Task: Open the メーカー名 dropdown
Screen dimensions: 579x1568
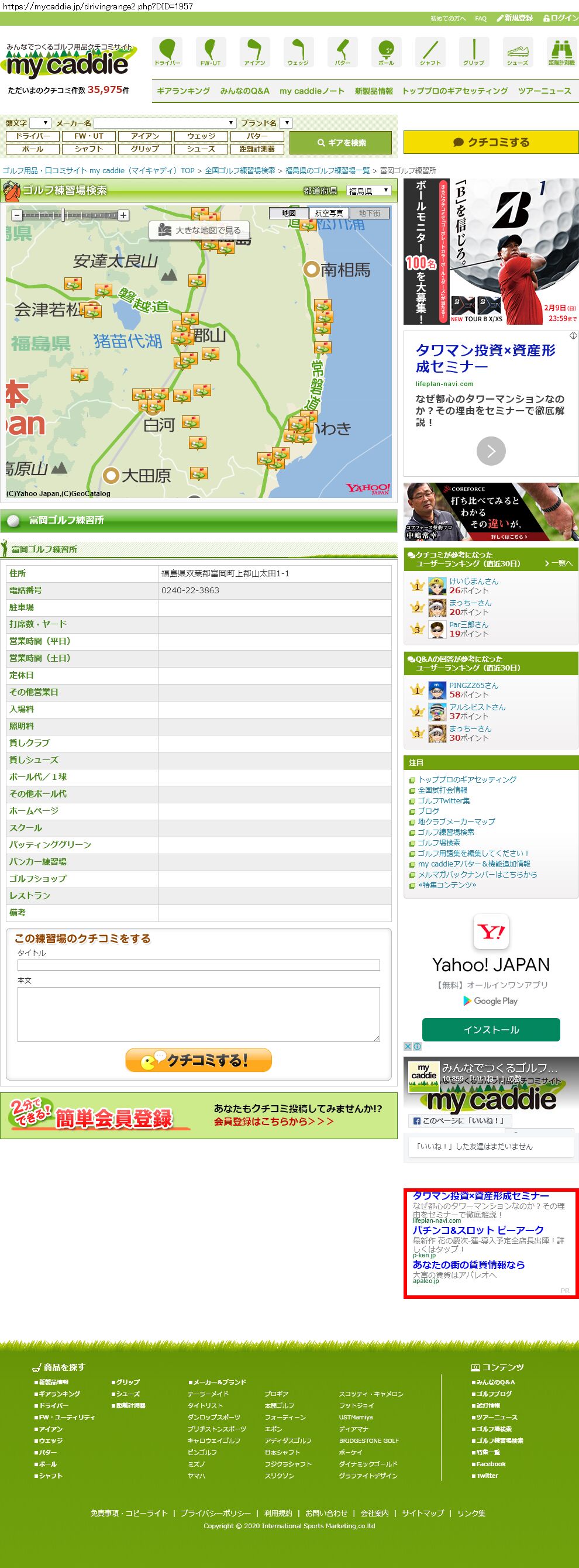Action: (165, 123)
